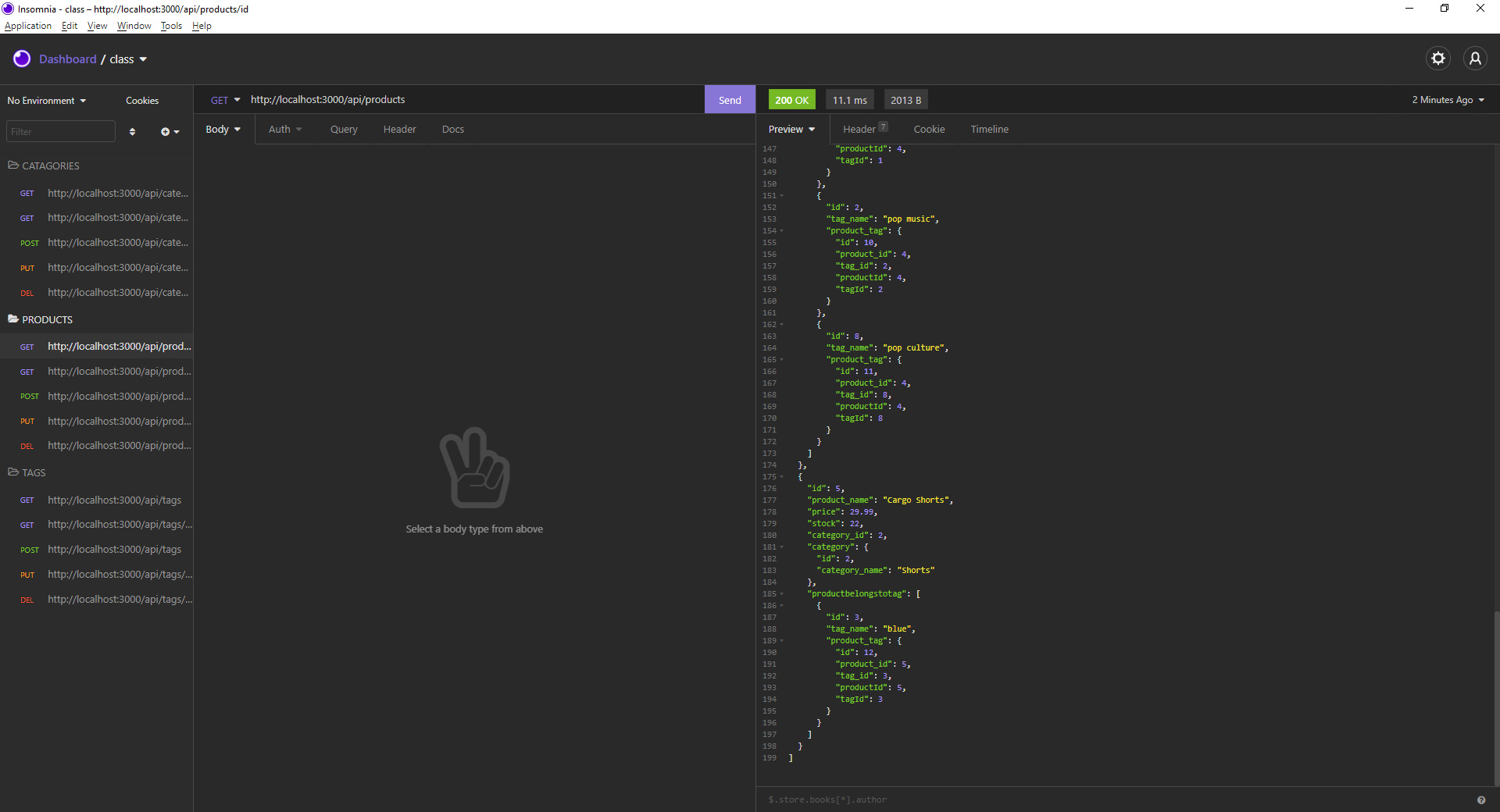Collapse the PRODUCTS folder

pyautogui.click(x=47, y=319)
